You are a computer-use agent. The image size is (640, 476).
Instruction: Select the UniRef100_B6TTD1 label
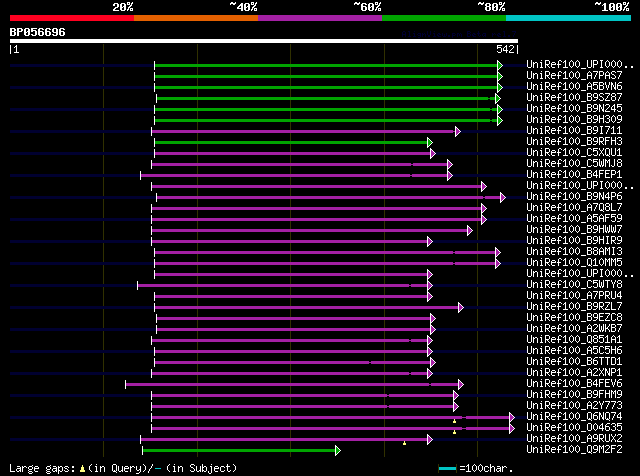pos(574,362)
